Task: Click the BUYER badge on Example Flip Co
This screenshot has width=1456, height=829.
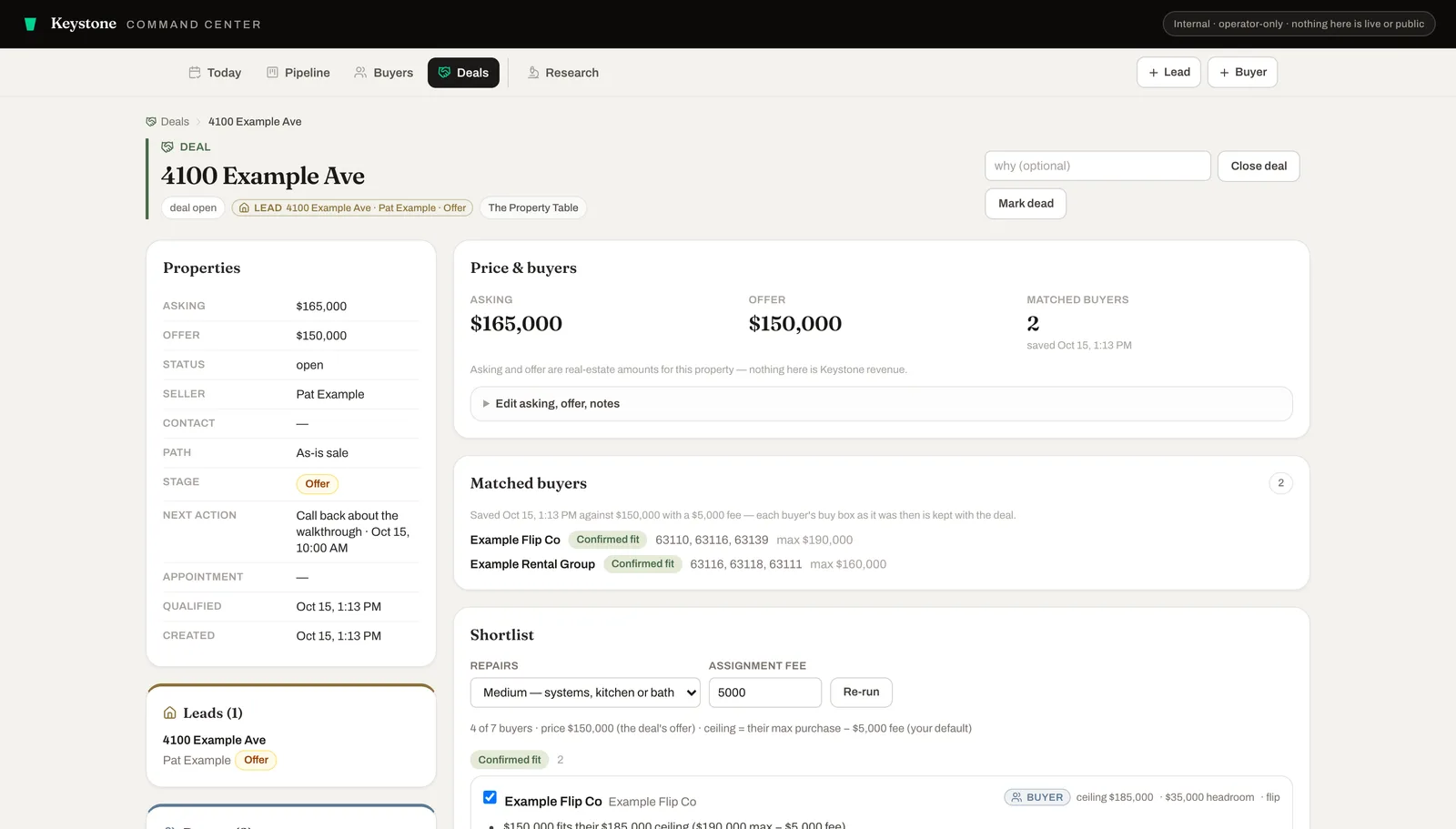Action: [x=1037, y=797]
